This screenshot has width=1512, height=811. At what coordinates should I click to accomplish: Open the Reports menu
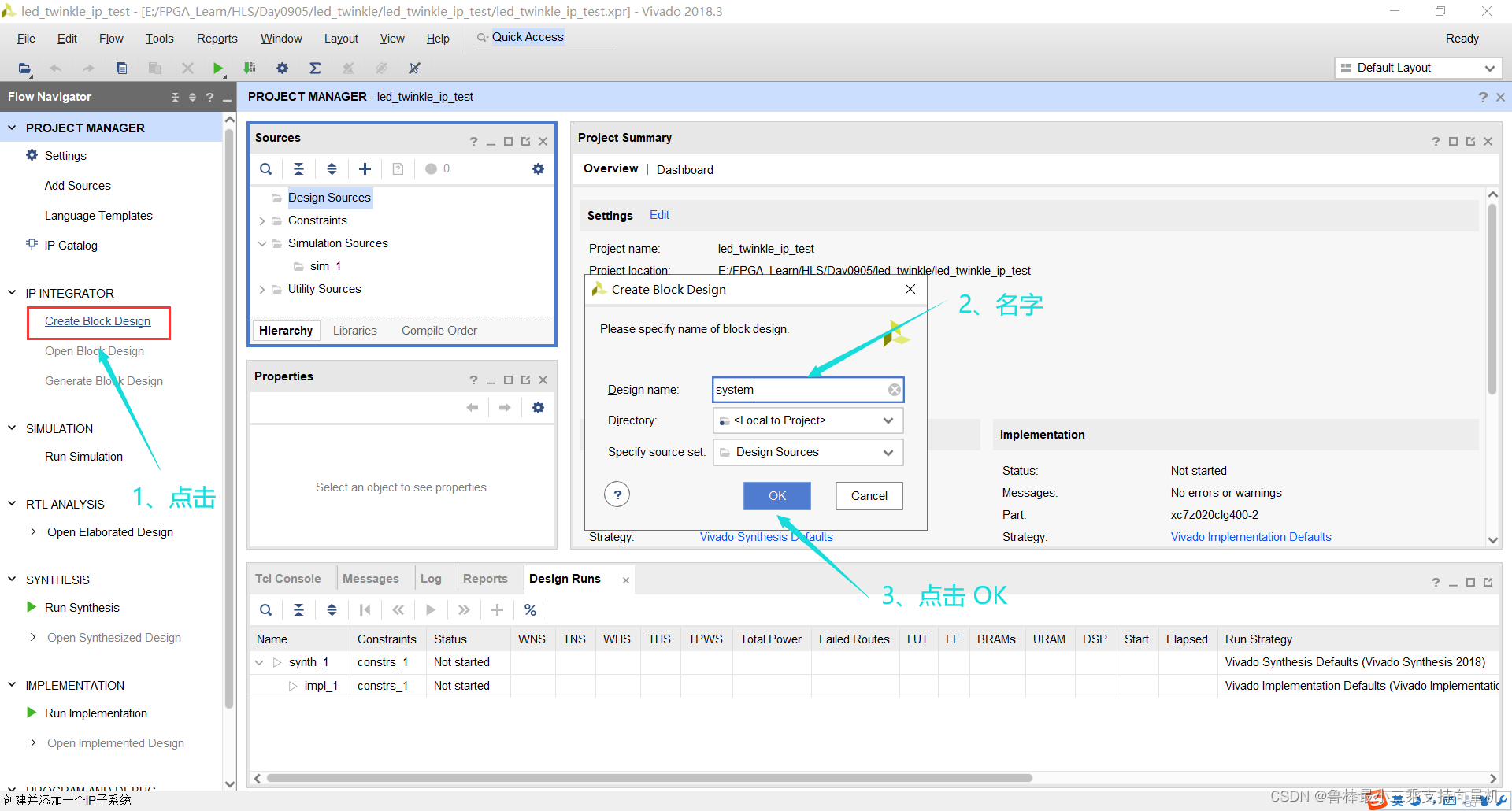(x=217, y=39)
